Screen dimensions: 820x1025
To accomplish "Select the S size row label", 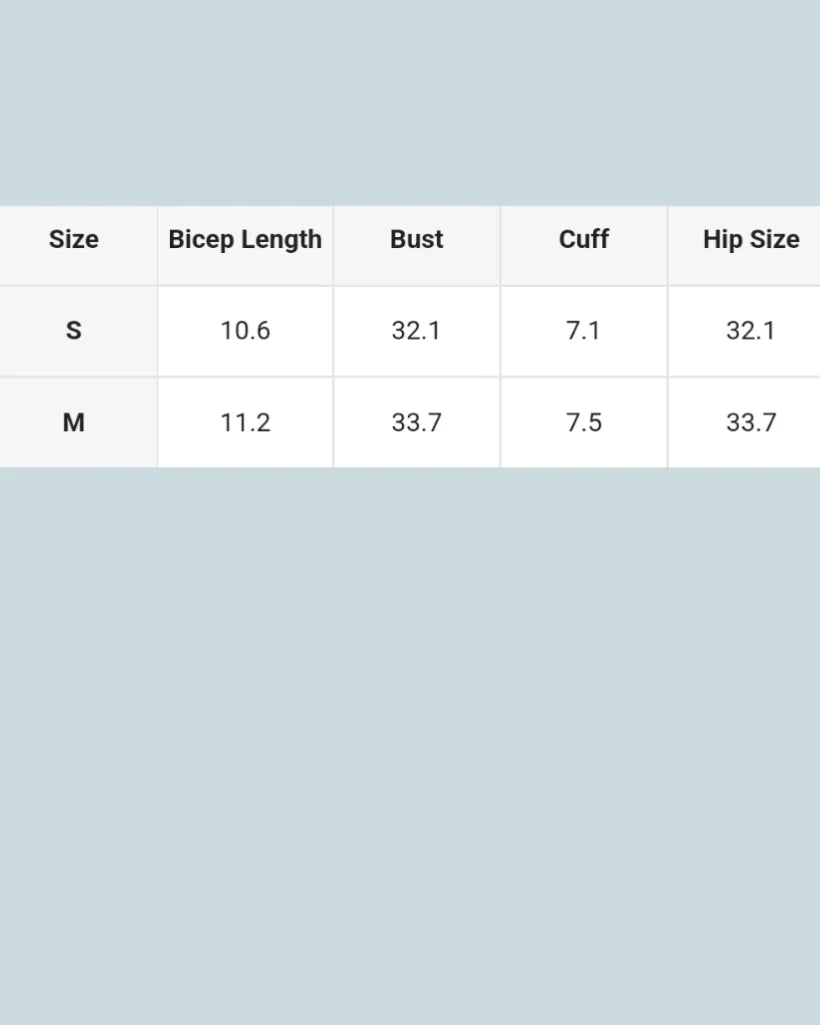I will [74, 331].
